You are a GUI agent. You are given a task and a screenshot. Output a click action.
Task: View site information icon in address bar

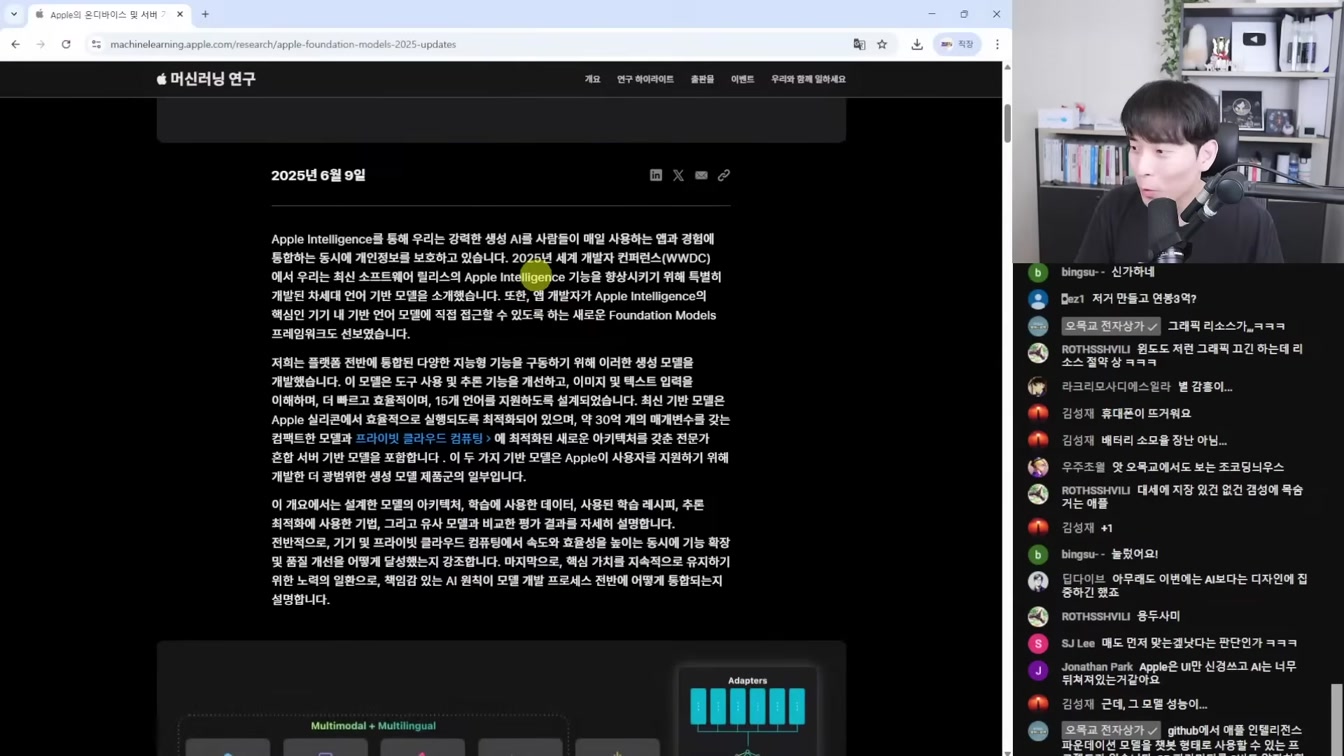[x=96, y=44]
